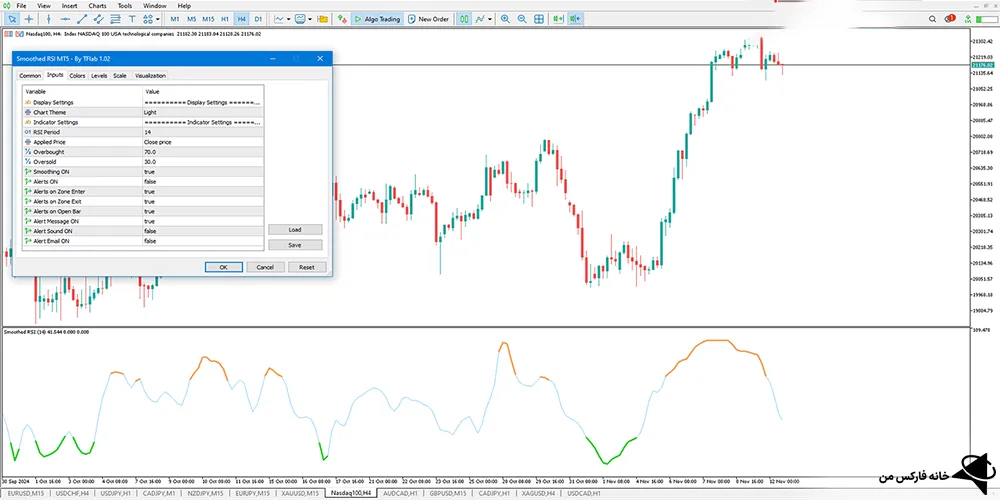Switch to Scale tab in dialog
The height and width of the screenshot is (500, 1000).
click(120, 76)
